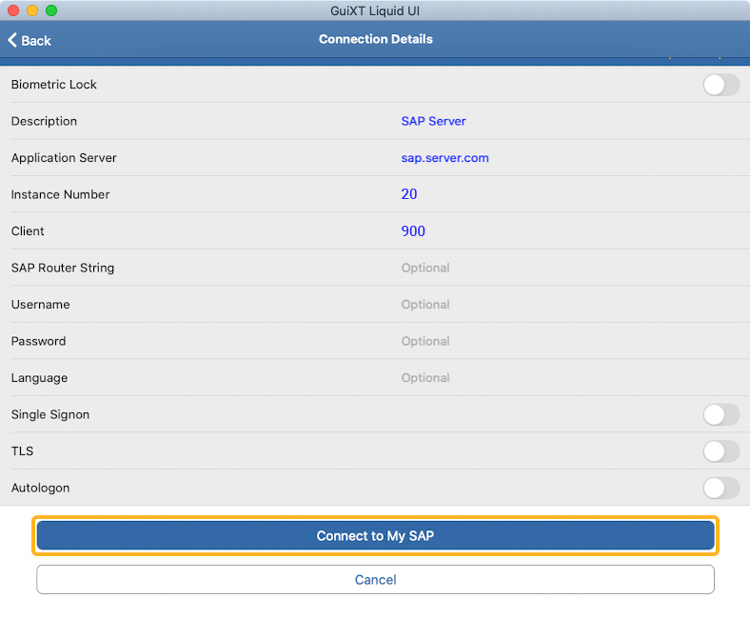The width and height of the screenshot is (750, 619).
Task: Focus the Language optional field
Action: 425,378
